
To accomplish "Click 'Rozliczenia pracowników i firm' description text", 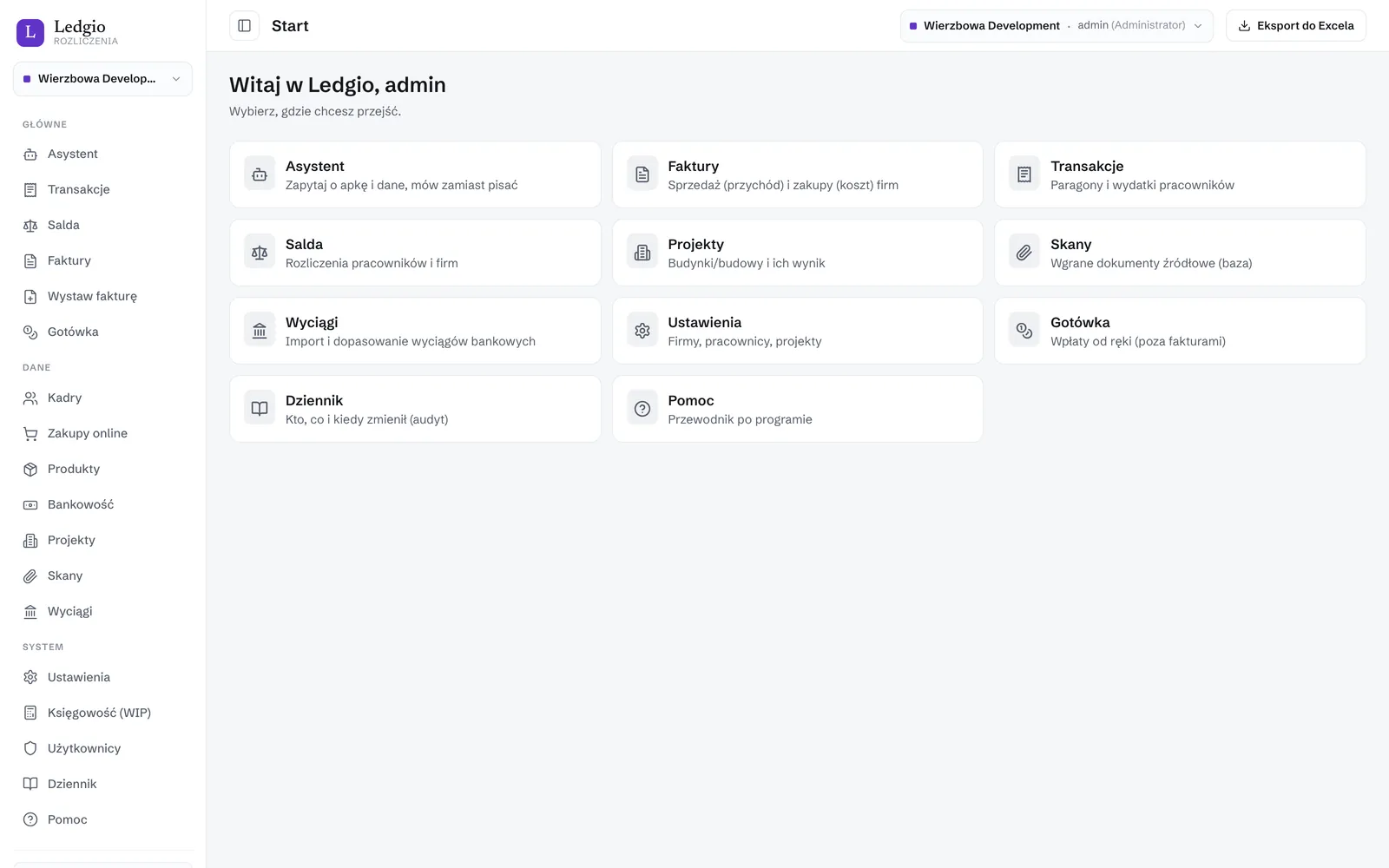I will point(372,264).
